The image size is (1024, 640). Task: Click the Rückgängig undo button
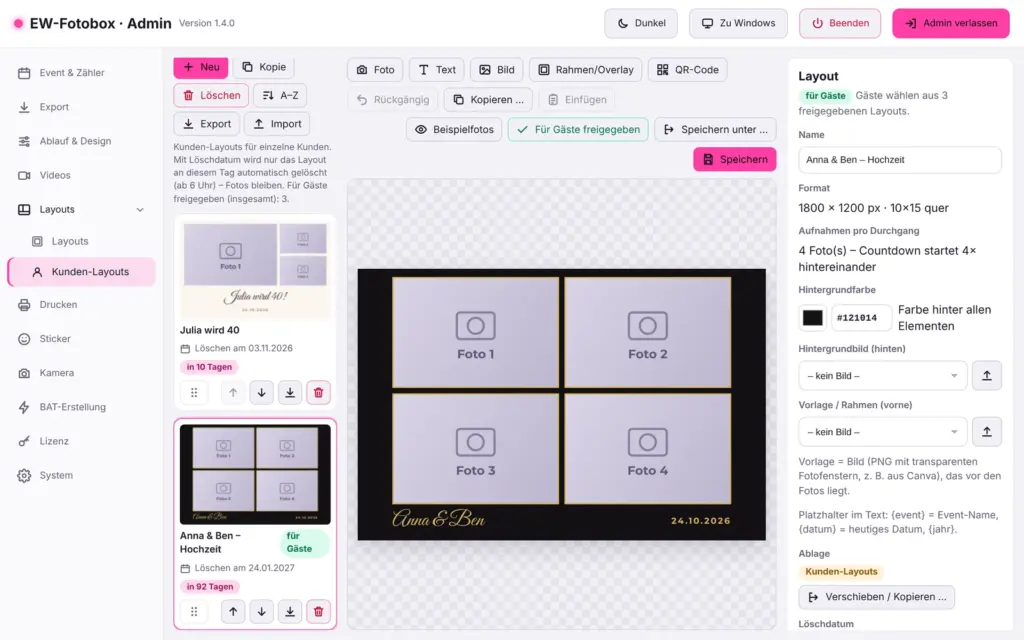(392, 100)
